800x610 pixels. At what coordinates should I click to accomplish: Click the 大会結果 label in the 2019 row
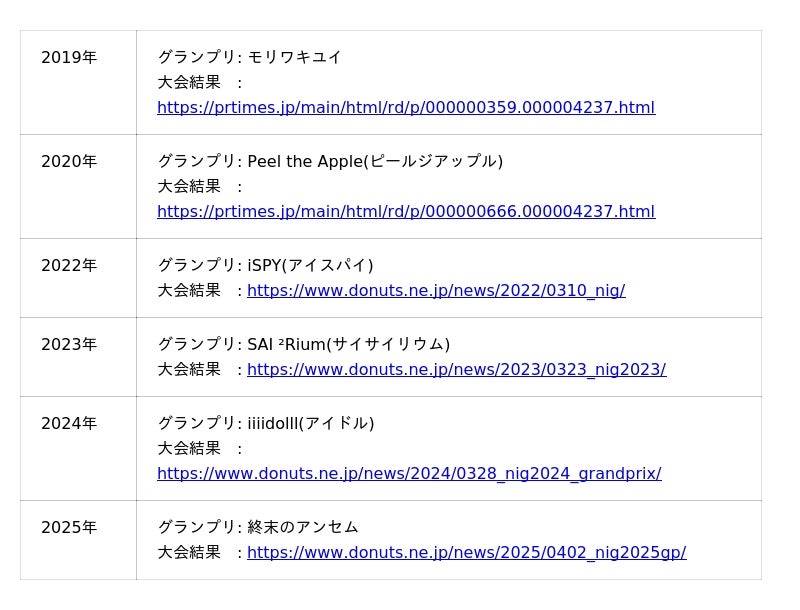[x=189, y=83]
